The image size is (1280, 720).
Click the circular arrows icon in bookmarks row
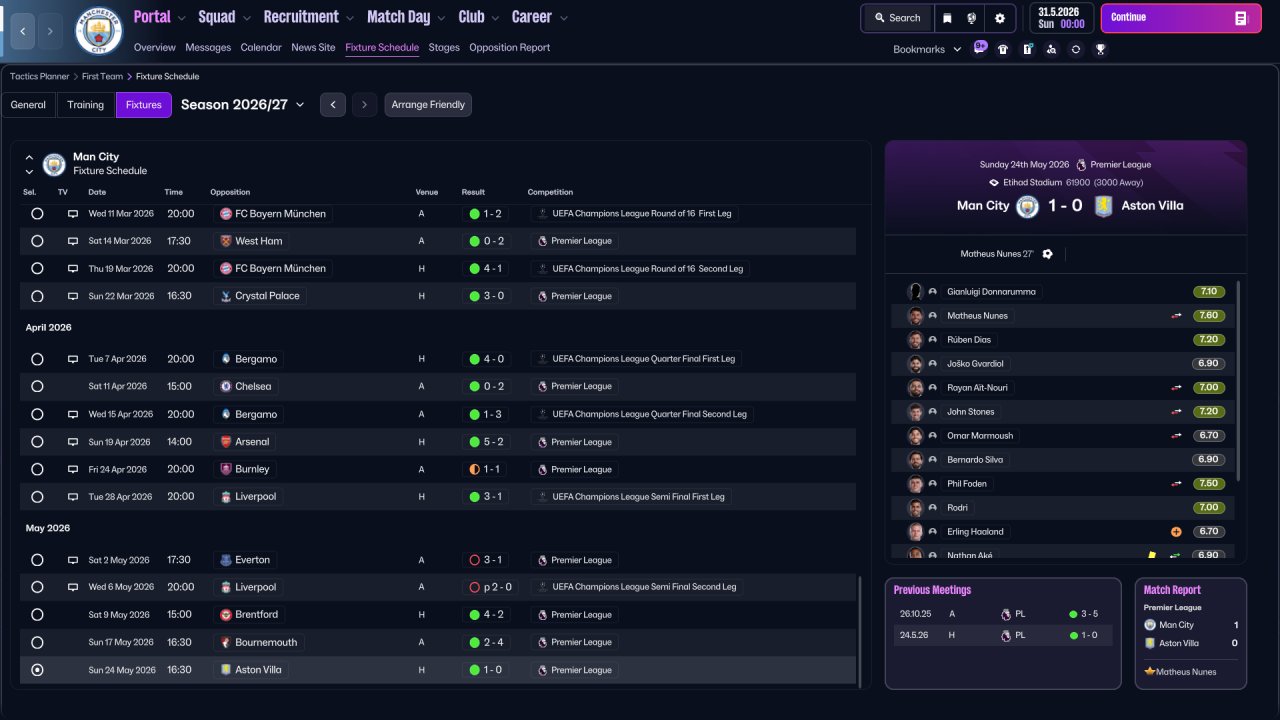(x=1075, y=49)
